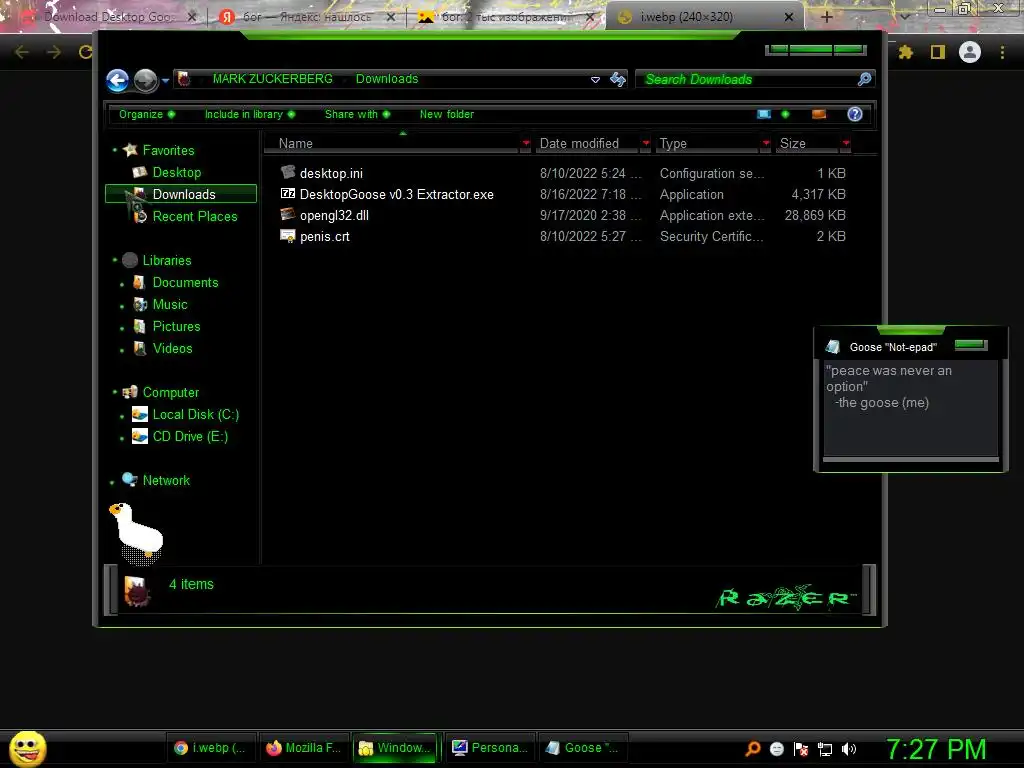
Task: Open the Share with menu
Action: [357, 114]
